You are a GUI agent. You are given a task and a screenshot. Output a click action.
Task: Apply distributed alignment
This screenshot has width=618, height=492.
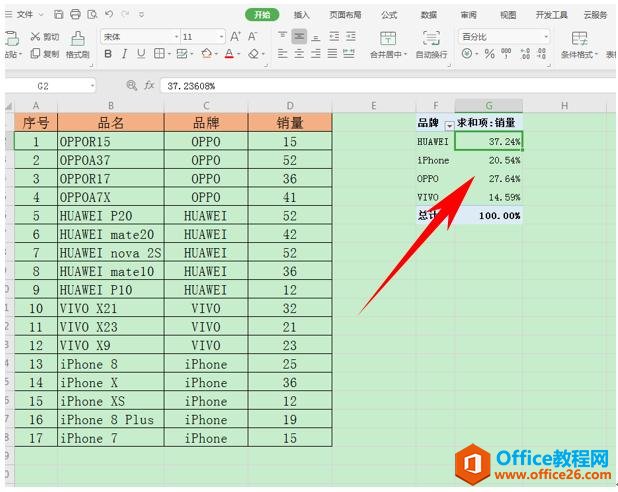(349, 54)
